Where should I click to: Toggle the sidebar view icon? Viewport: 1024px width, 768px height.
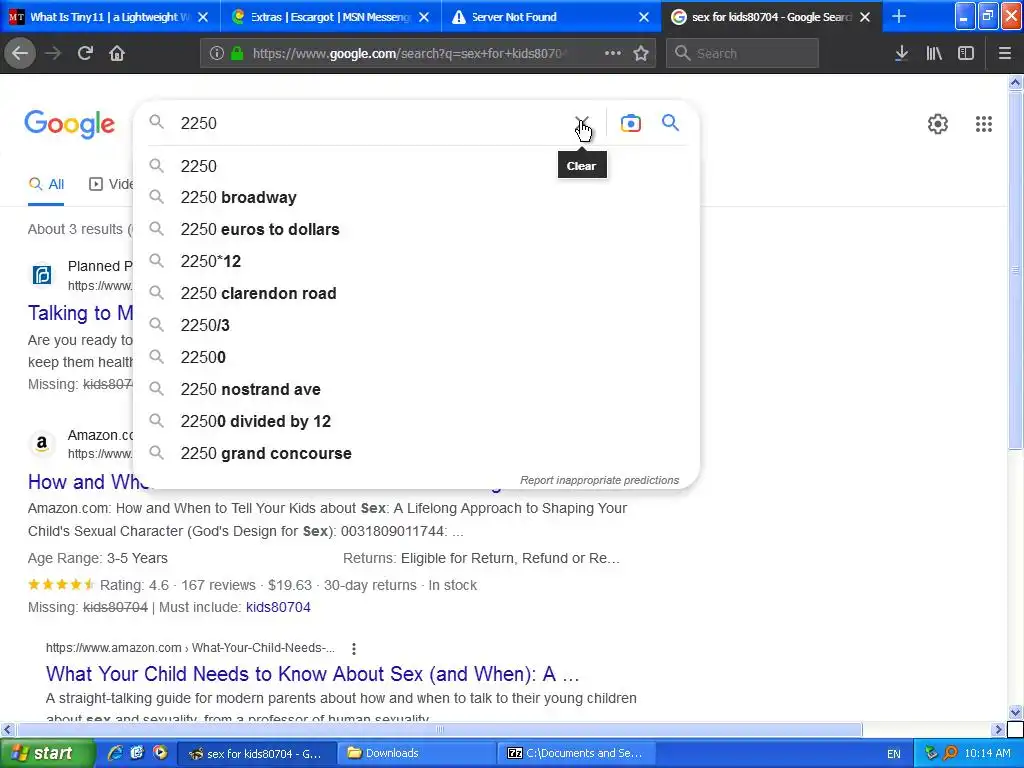(x=966, y=54)
